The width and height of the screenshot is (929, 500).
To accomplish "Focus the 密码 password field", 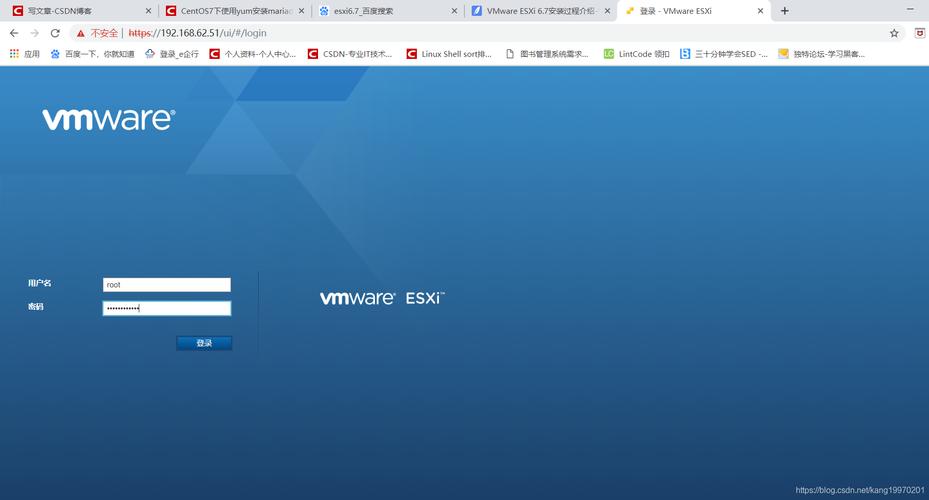I will [x=166, y=308].
